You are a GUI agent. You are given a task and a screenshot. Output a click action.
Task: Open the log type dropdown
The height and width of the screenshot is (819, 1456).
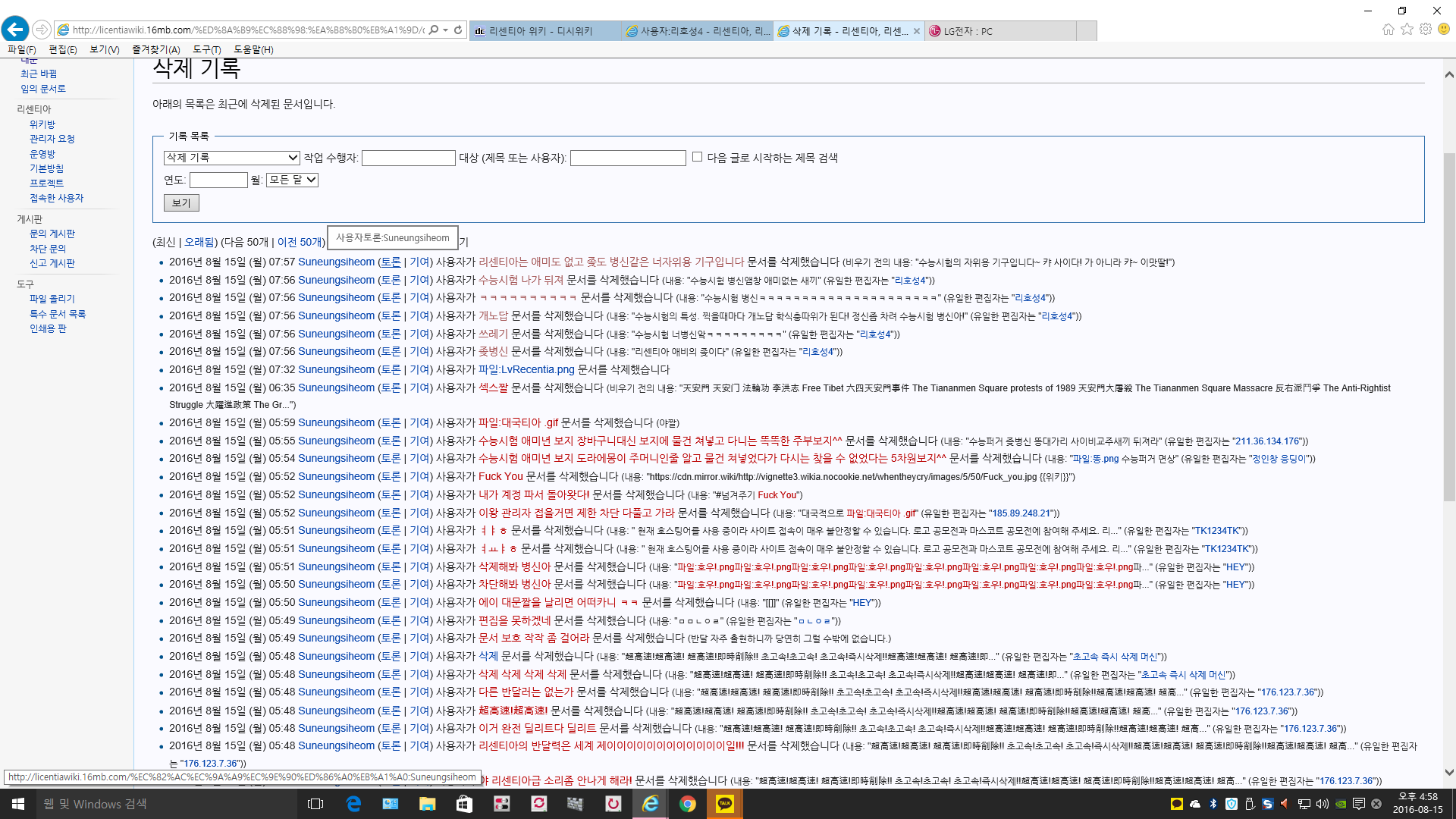[232, 158]
